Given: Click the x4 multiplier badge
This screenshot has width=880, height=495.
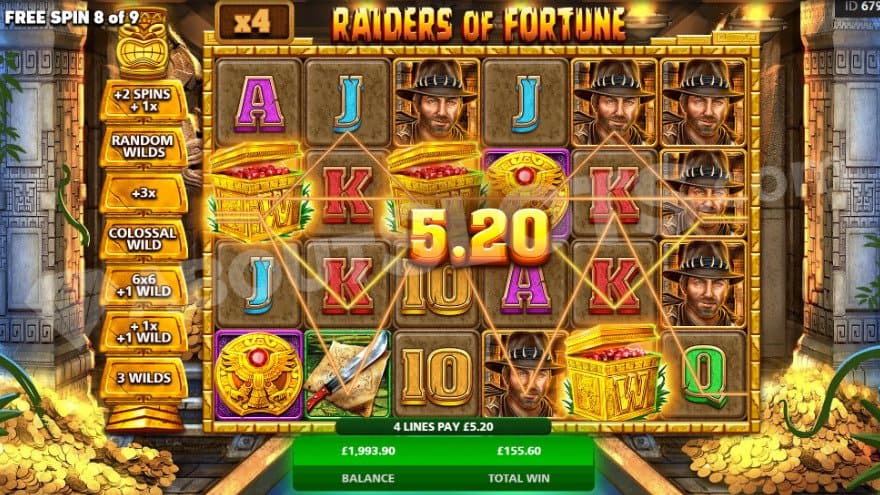Looking at the screenshot, I should point(254,21).
